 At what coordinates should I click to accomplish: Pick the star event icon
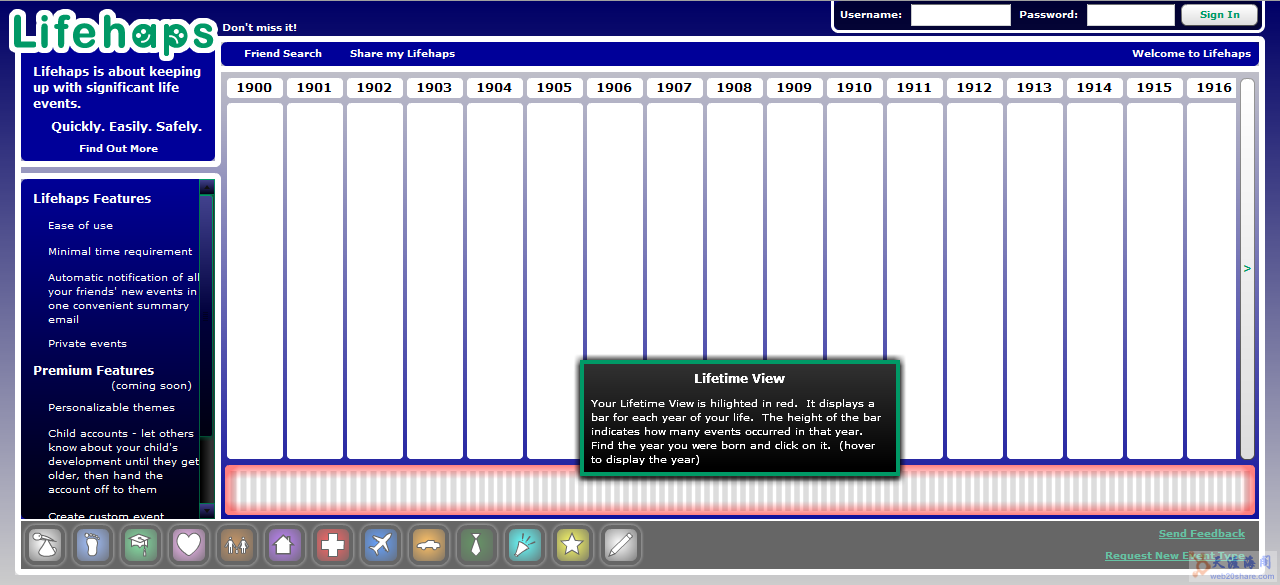[x=573, y=545]
